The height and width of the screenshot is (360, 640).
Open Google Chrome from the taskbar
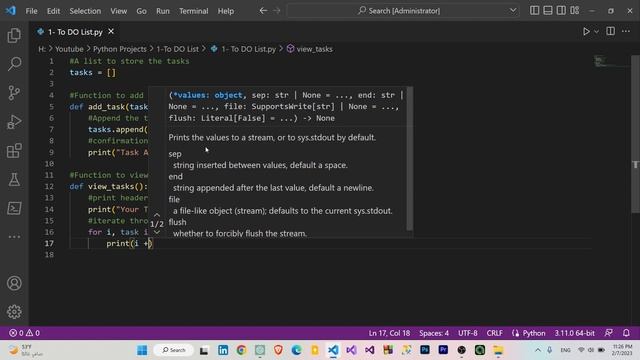(241, 350)
